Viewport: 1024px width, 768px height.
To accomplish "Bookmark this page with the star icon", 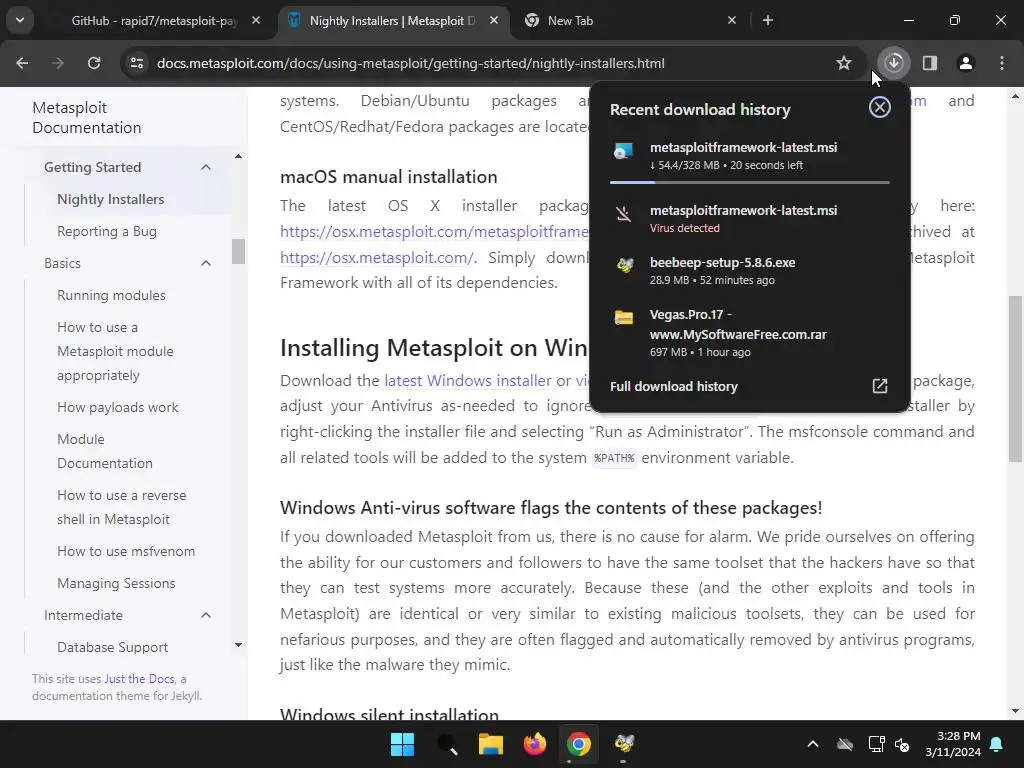I will (x=844, y=63).
